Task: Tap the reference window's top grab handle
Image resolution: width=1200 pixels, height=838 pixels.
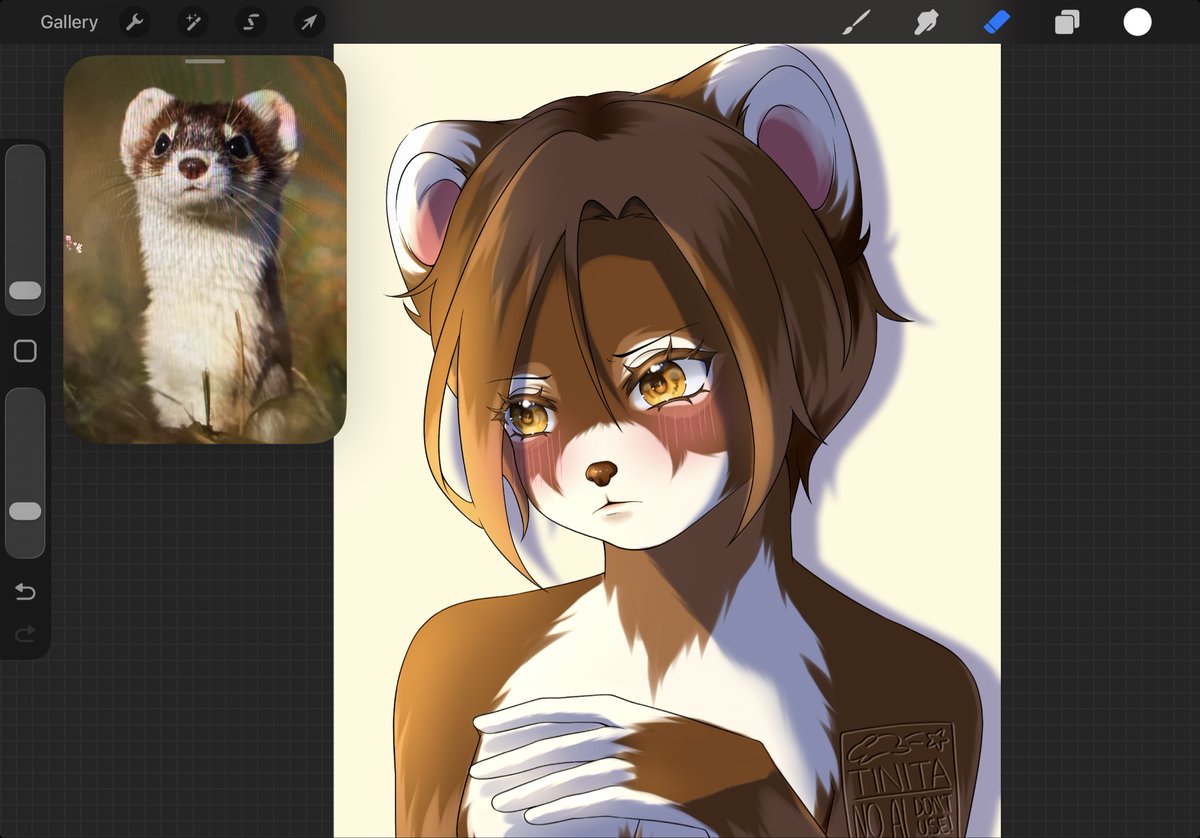Action: point(205,61)
